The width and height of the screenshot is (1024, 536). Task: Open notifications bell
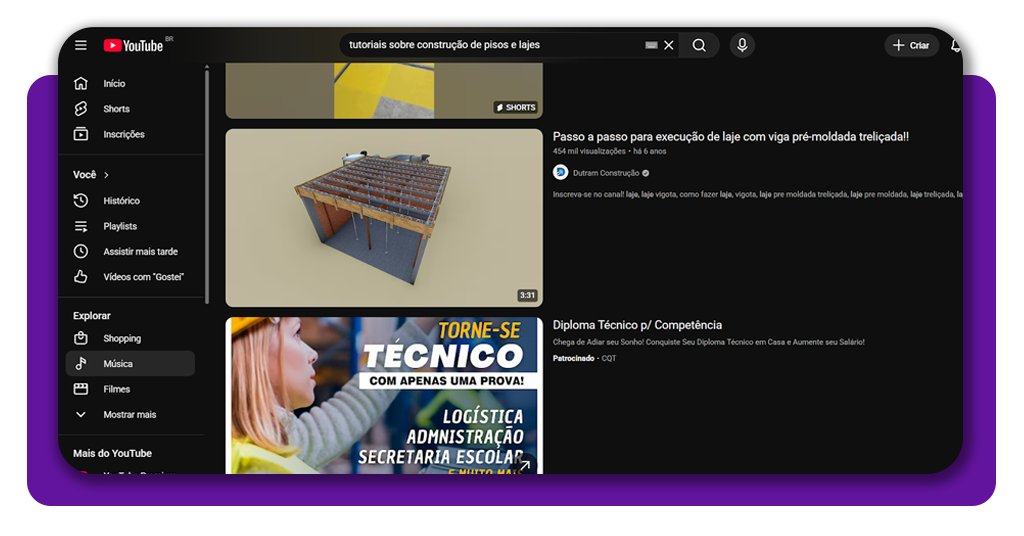955,45
